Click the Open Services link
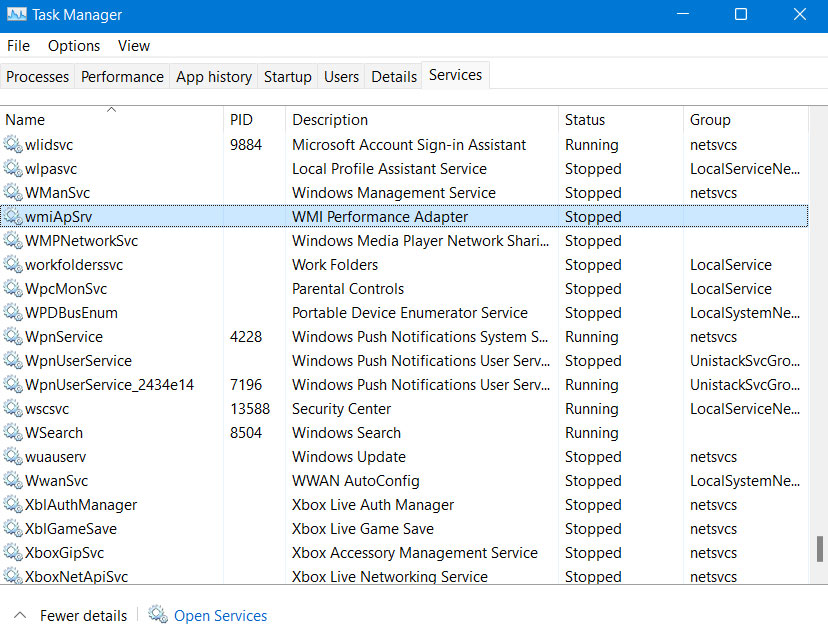Viewport: 828px width, 641px height. pyautogui.click(x=220, y=616)
